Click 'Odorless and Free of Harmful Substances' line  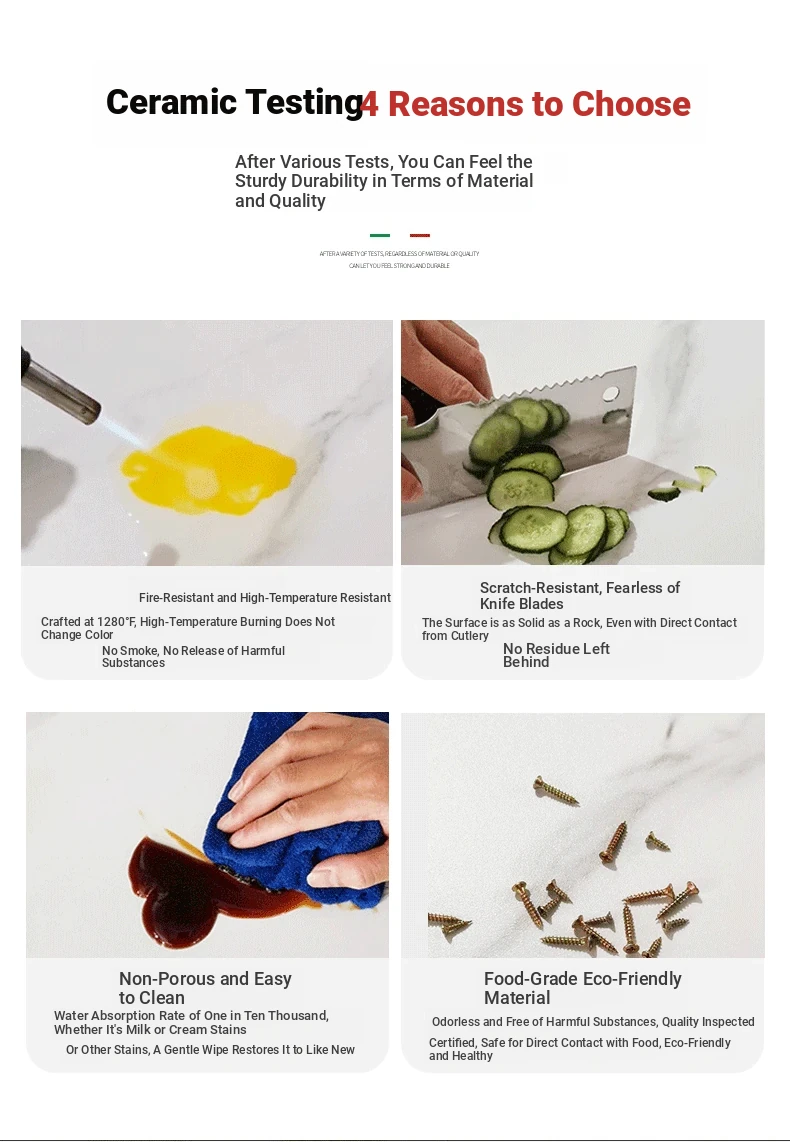(x=593, y=1021)
